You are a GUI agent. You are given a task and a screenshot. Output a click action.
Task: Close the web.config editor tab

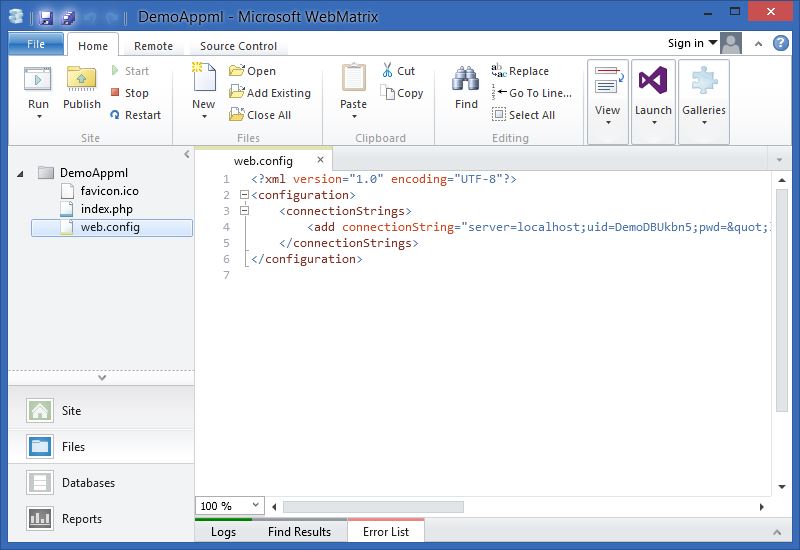point(320,160)
